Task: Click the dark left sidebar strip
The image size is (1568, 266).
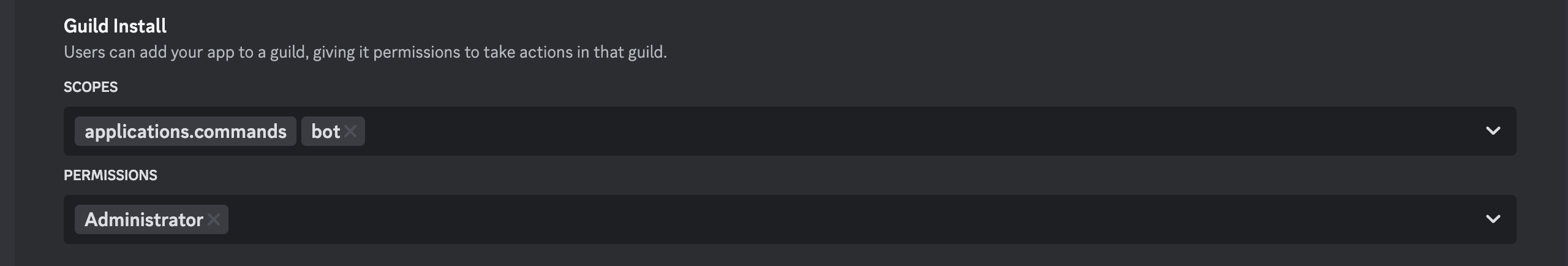Action: coord(7,133)
